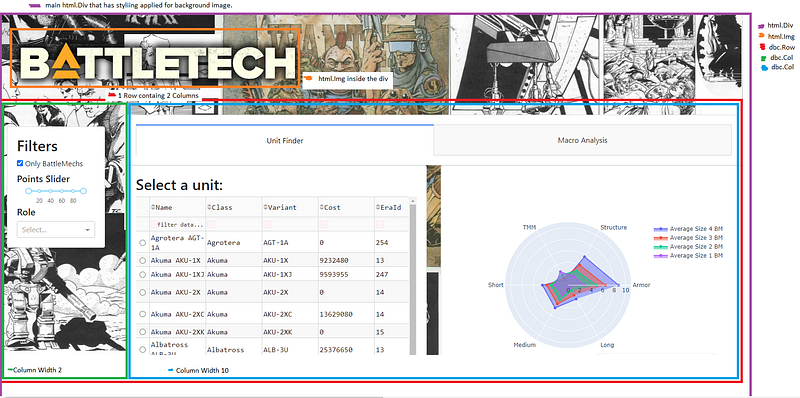Click the Role dropdown arrow

[87, 230]
